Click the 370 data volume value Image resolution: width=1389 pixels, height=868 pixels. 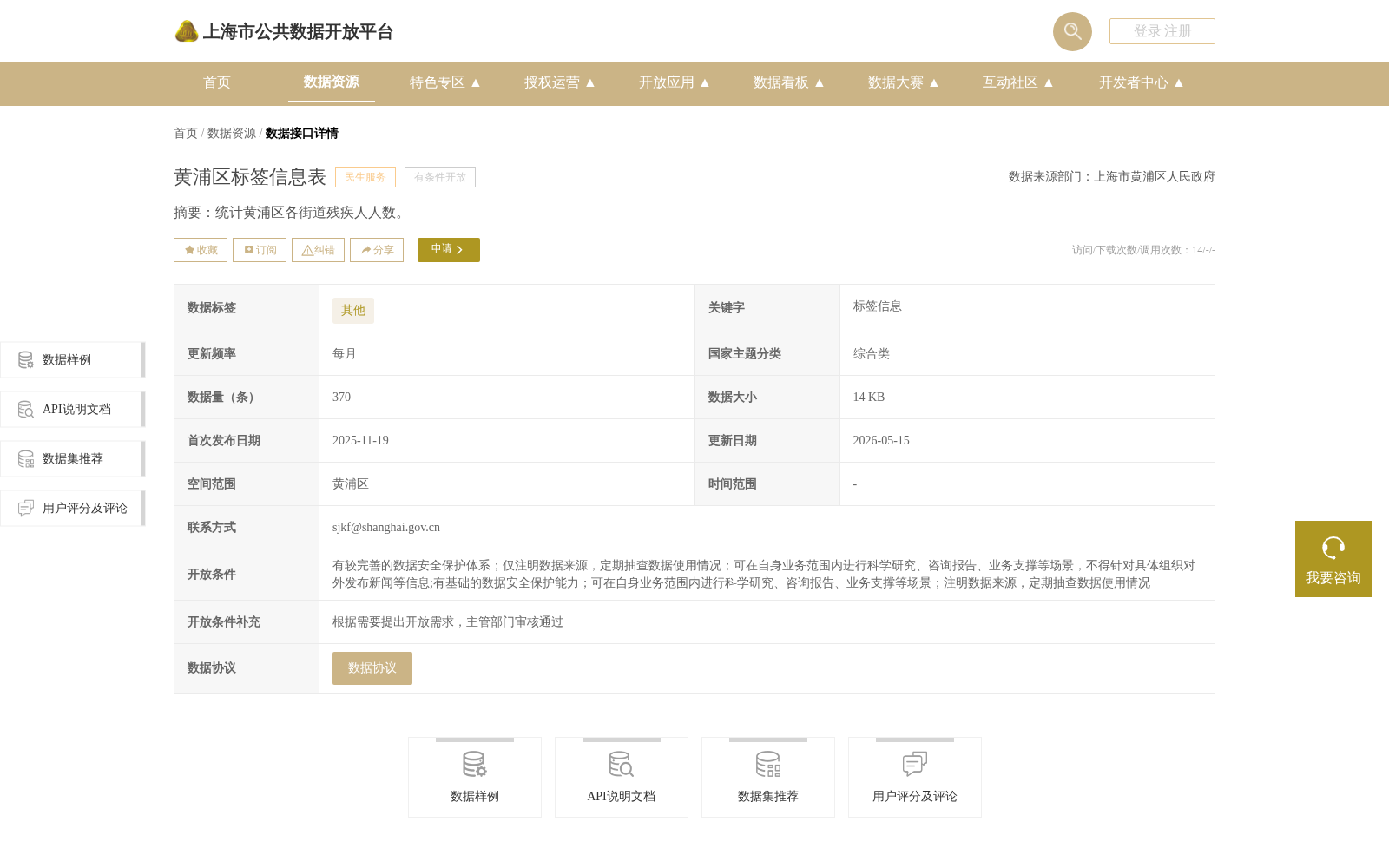[341, 397]
